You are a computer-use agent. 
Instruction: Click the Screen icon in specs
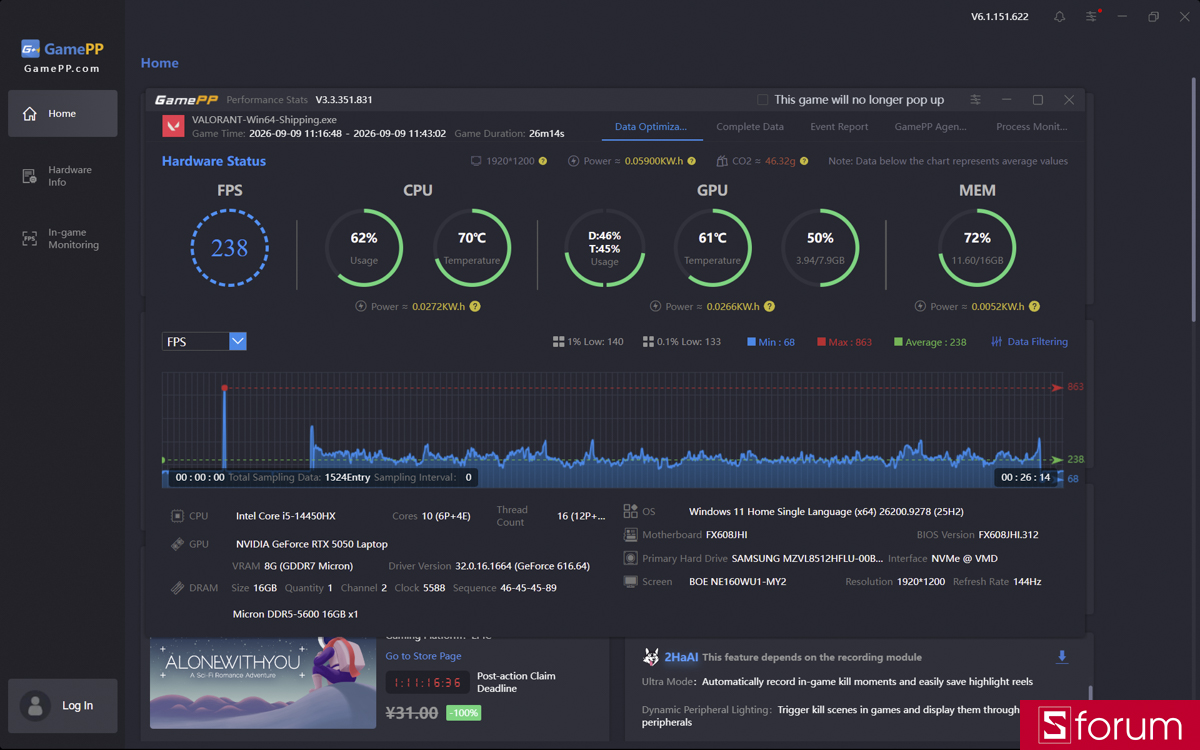click(x=630, y=581)
